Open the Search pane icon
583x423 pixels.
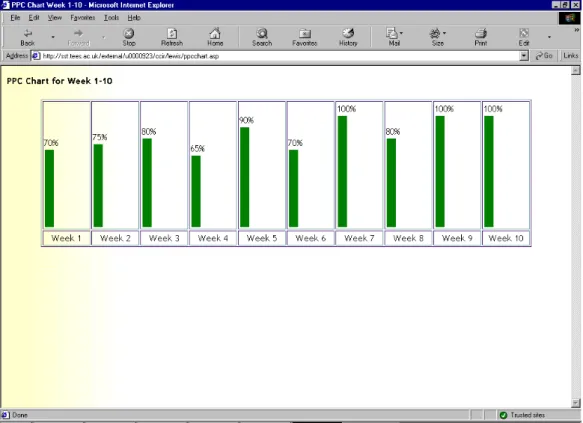click(x=262, y=33)
